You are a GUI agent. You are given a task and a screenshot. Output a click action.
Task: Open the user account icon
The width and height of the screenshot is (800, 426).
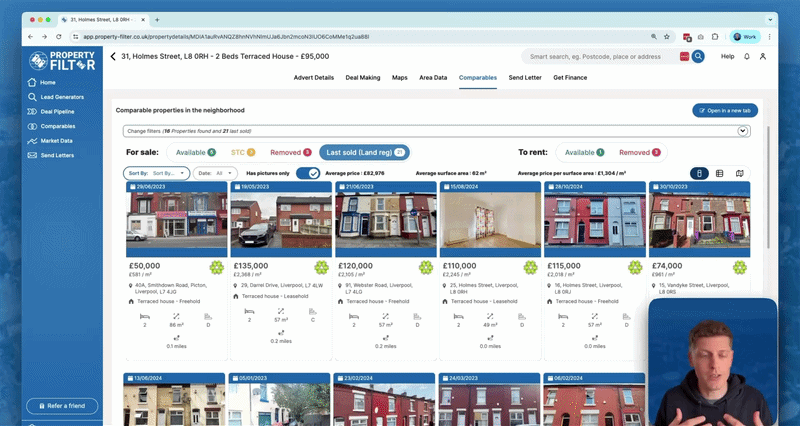[x=763, y=57]
